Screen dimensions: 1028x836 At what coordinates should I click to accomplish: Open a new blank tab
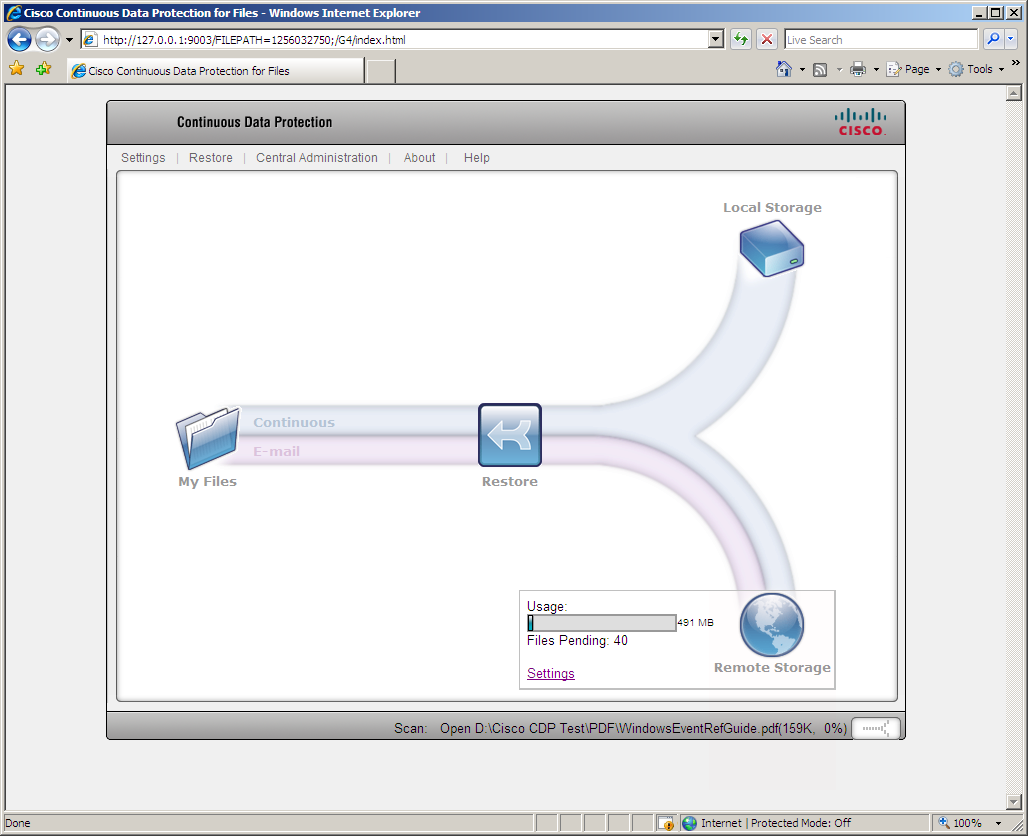[381, 71]
